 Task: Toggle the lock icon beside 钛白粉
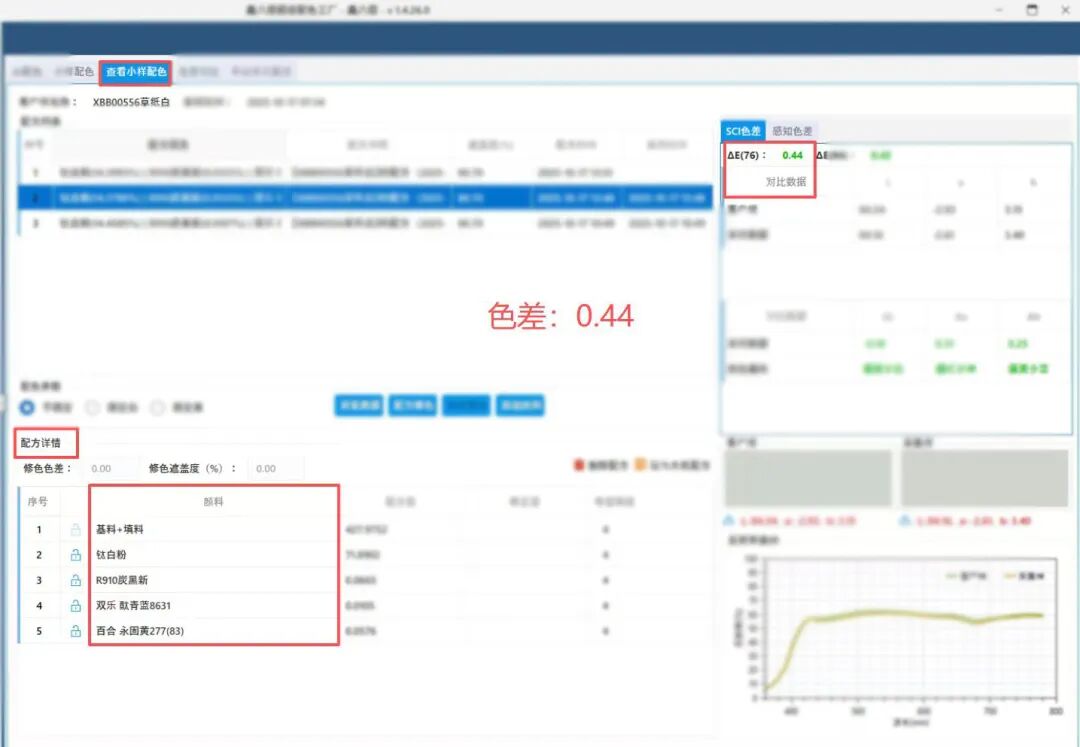(x=75, y=555)
